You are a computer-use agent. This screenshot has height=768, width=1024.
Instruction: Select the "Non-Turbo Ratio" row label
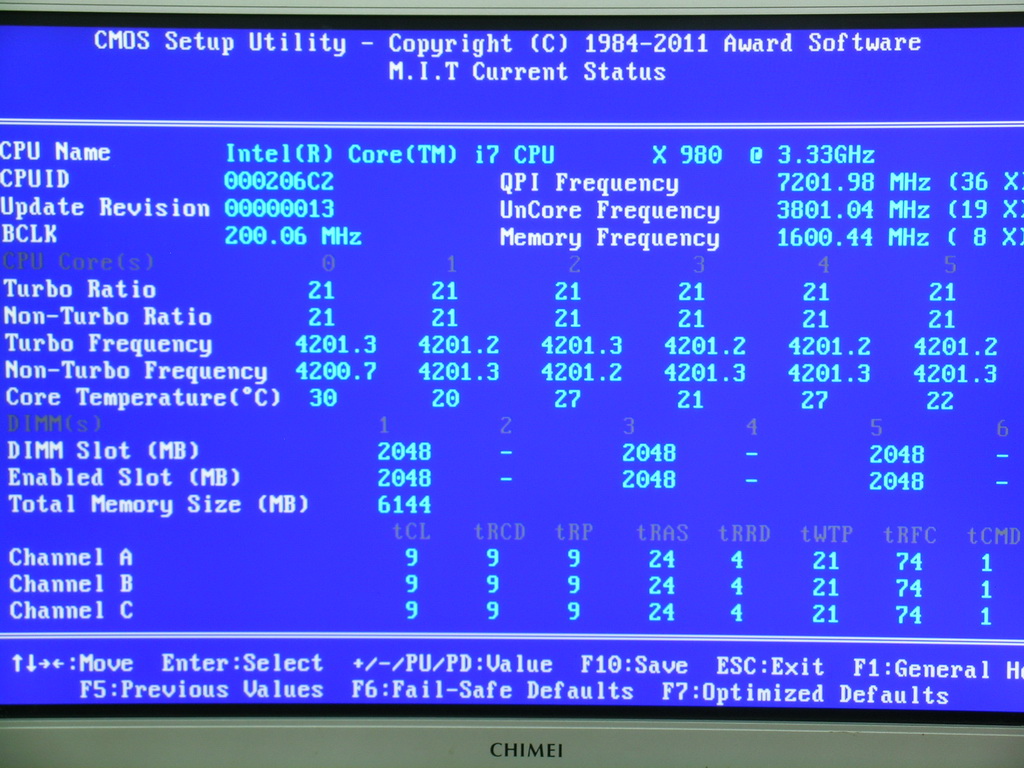click(x=108, y=317)
